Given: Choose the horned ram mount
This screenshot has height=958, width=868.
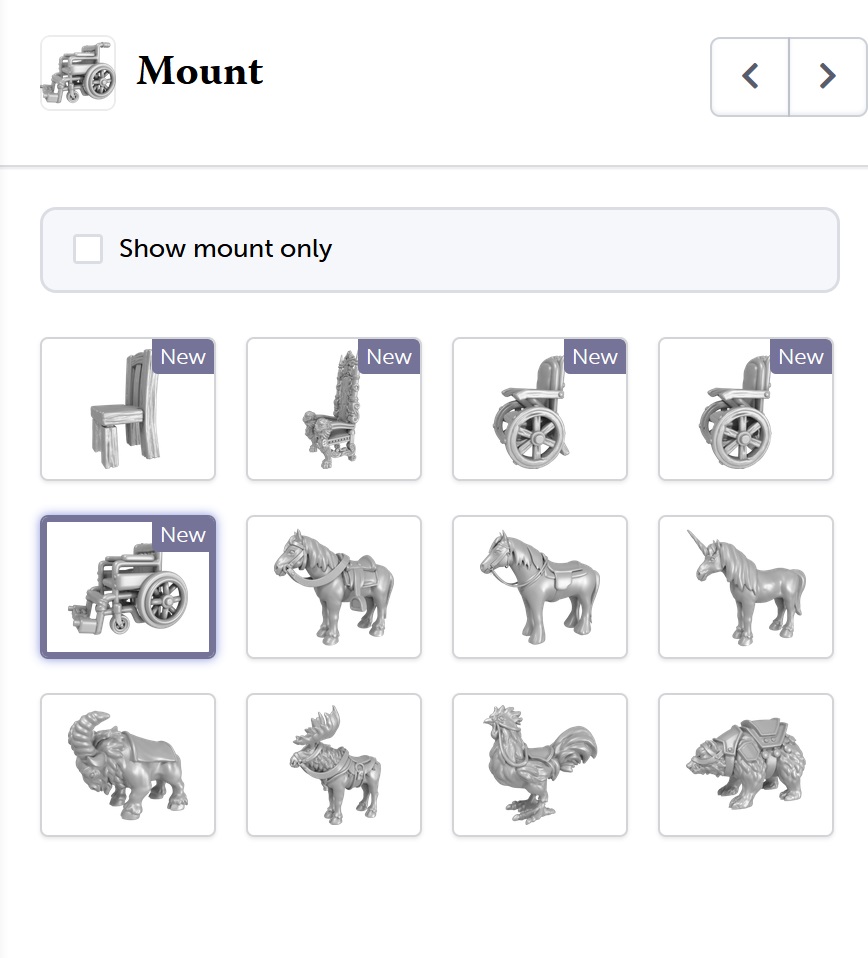Looking at the screenshot, I should pyautogui.click(x=128, y=764).
